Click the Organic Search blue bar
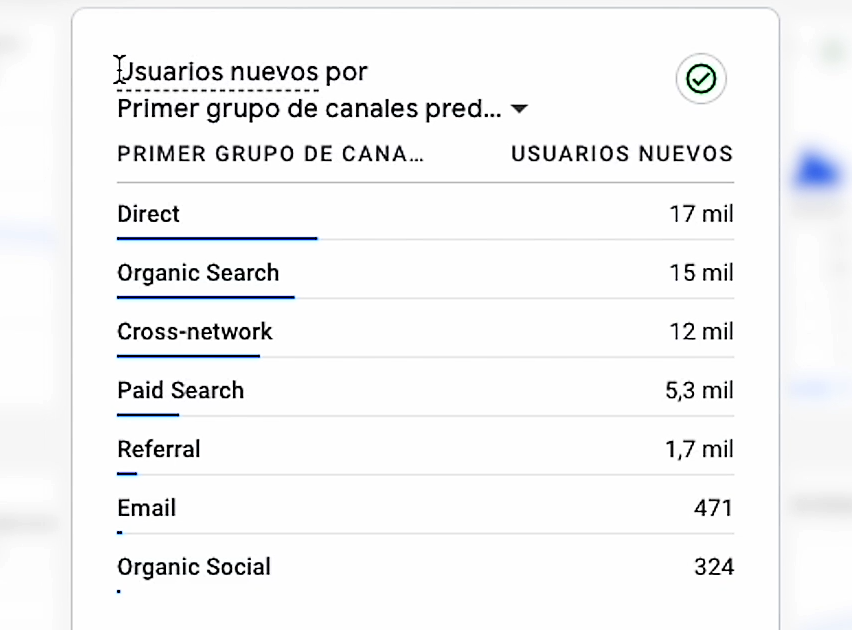This screenshot has width=852, height=630. pyautogui.click(x=205, y=297)
